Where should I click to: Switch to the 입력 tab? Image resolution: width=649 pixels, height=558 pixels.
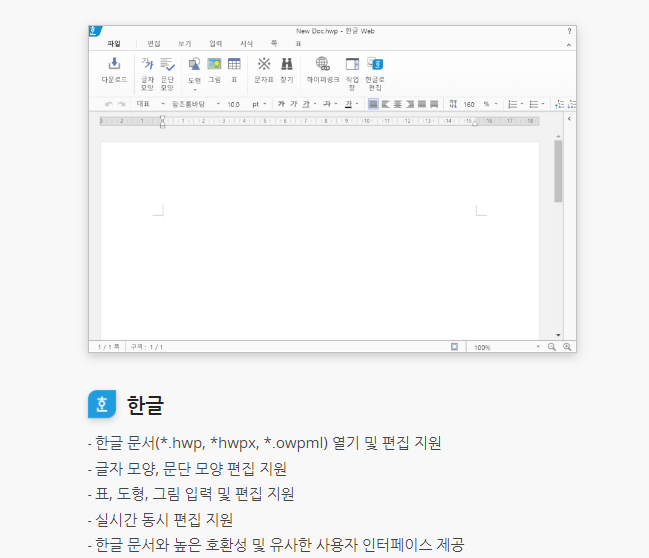pos(216,43)
